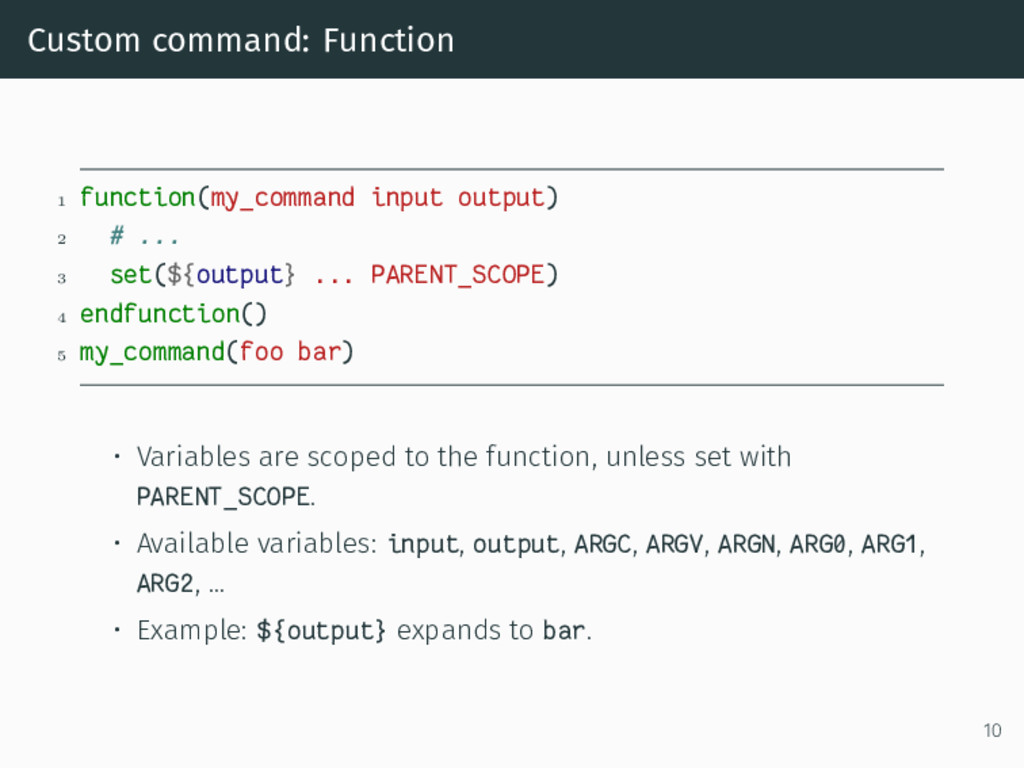Click 'endfunction()' on line 4
Image resolution: width=1024 pixels, height=768 pixels.
click(x=173, y=314)
